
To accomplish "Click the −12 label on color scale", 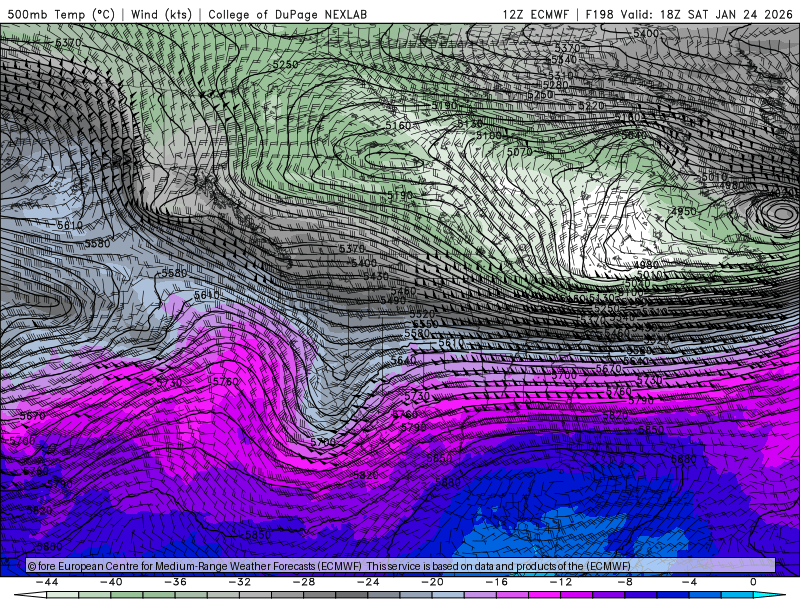I will 561,582.
